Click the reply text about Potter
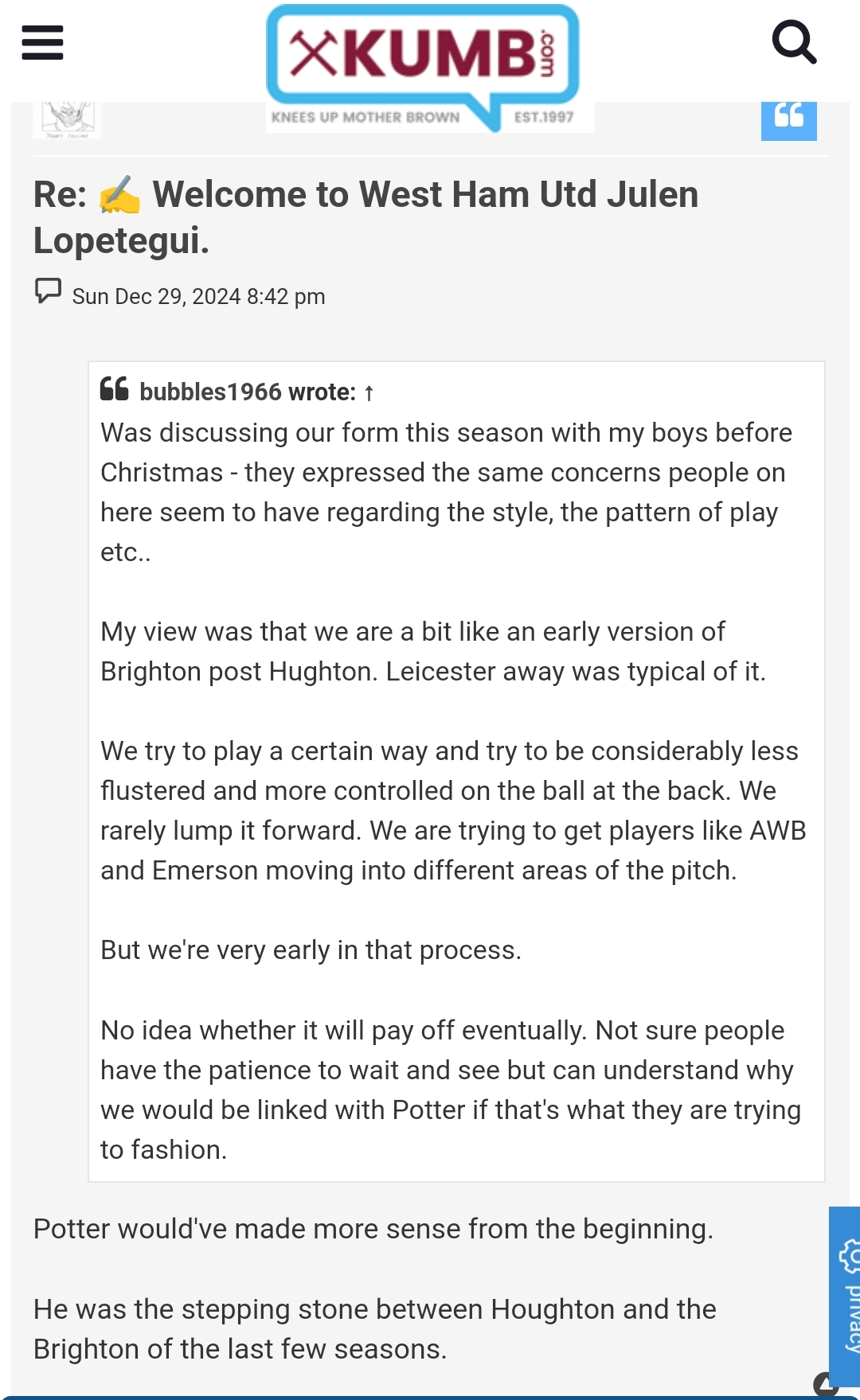Viewport: 860px width, 1400px height. coord(373,1229)
